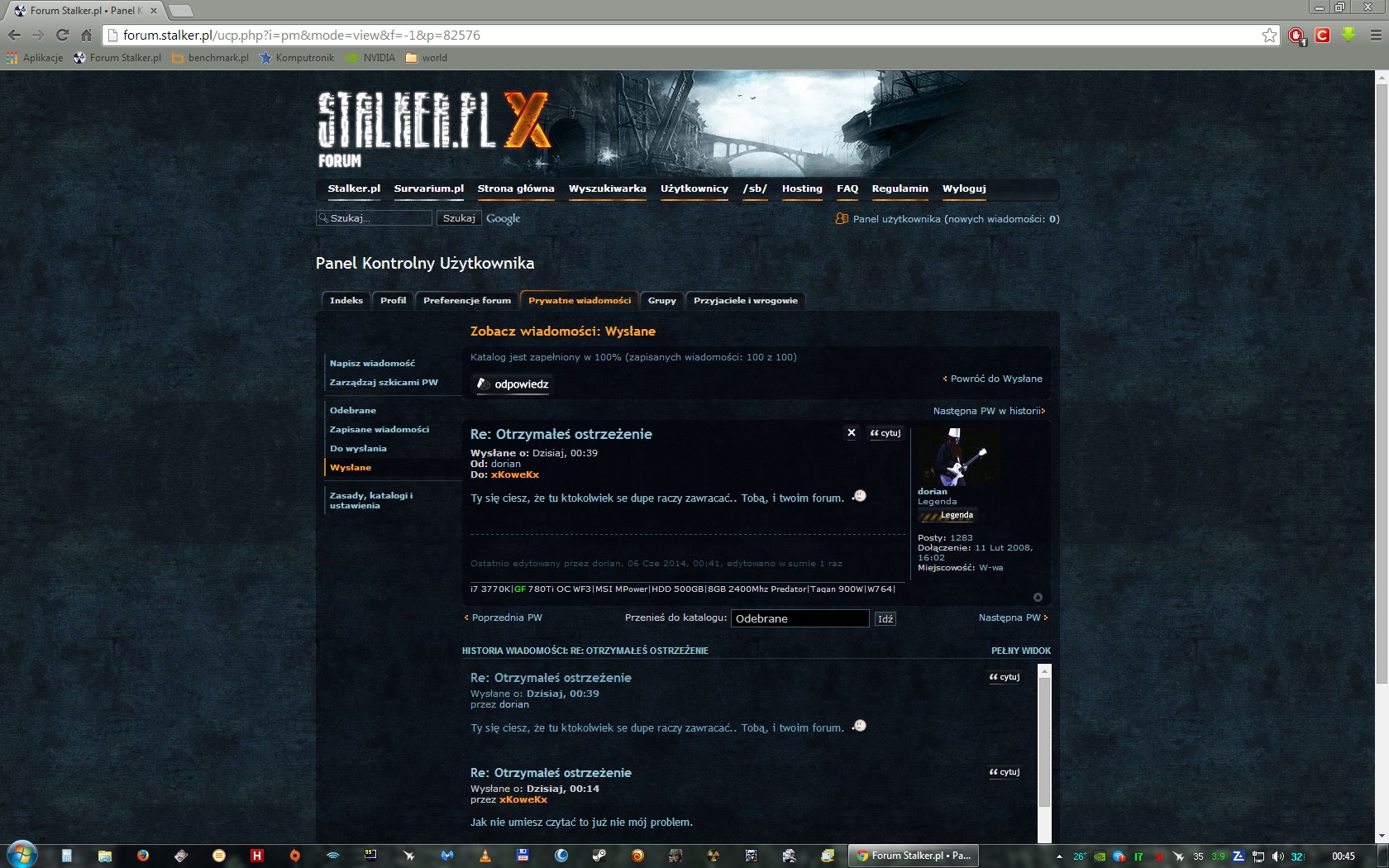
Task: Open Windows Explorer folder in taskbar
Action: pyautogui.click(x=104, y=856)
